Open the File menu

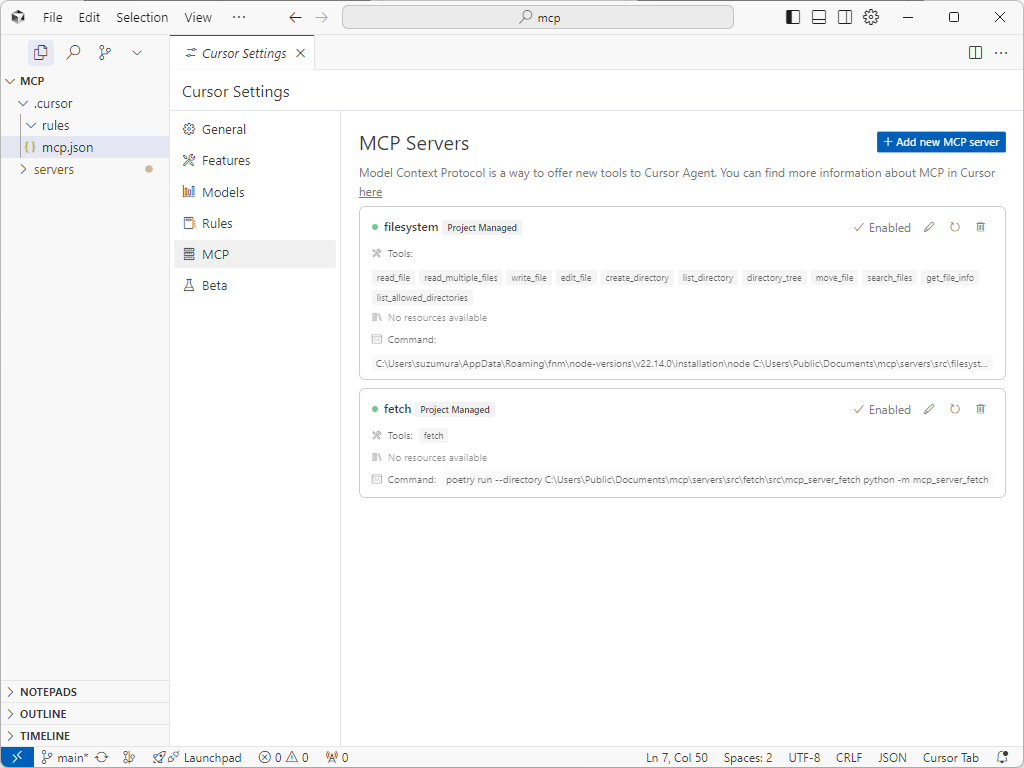53,18
